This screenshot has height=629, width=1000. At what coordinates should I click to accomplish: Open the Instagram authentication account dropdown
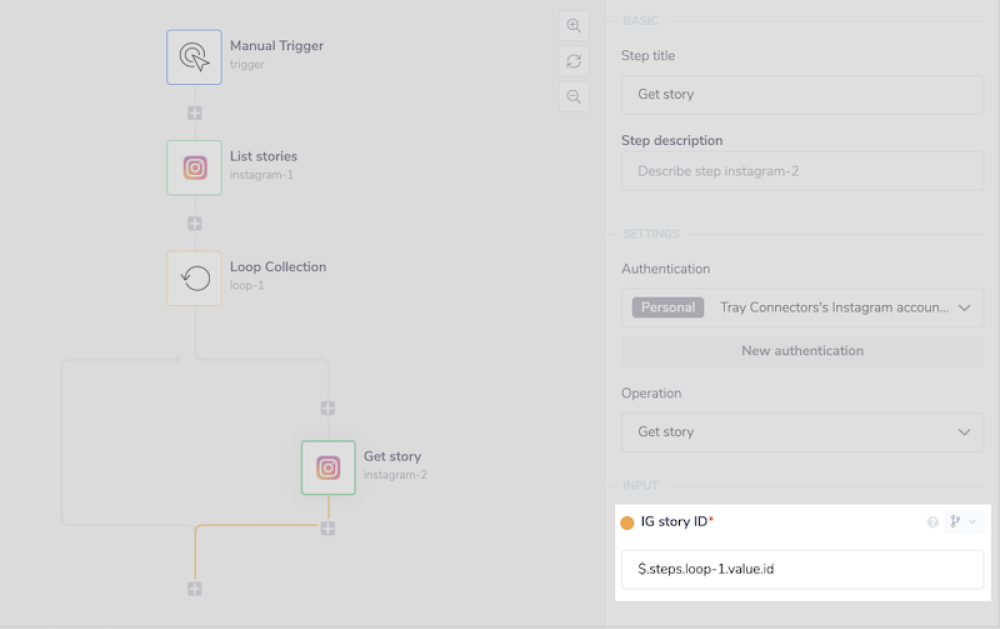point(802,308)
